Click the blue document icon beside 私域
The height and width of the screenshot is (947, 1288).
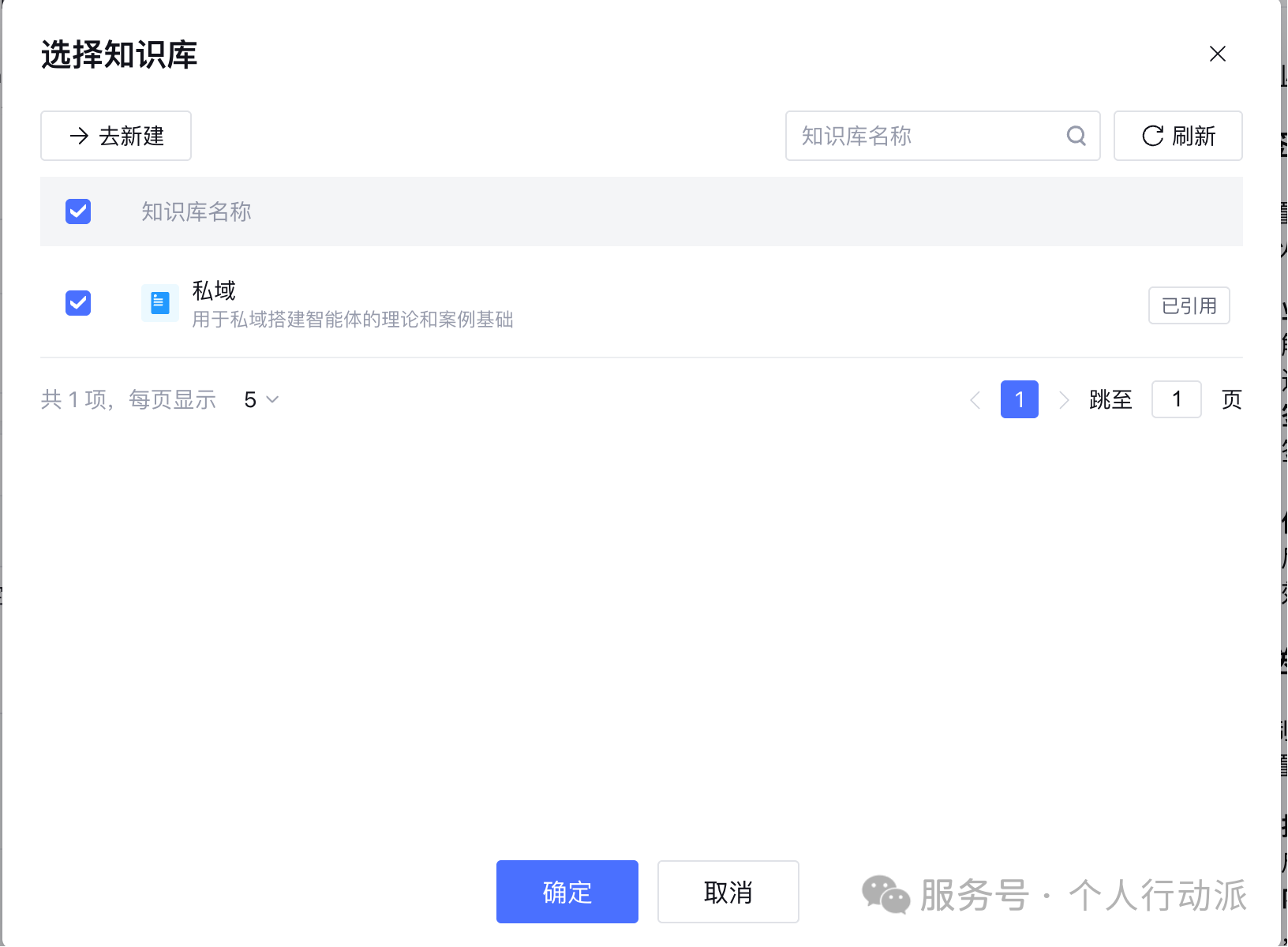pyautogui.click(x=160, y=303)
